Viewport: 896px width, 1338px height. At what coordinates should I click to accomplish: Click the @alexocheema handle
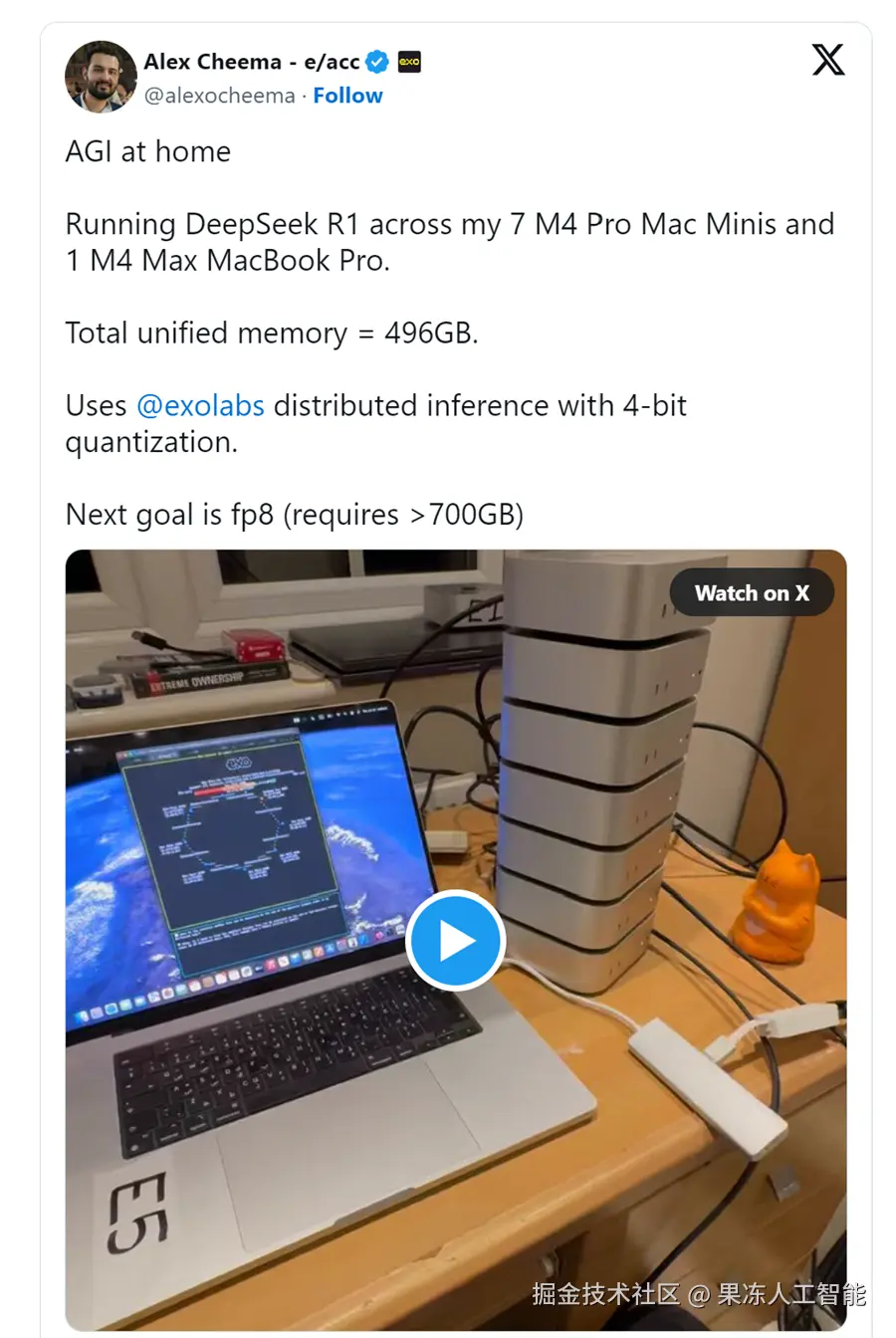point(220,96)
